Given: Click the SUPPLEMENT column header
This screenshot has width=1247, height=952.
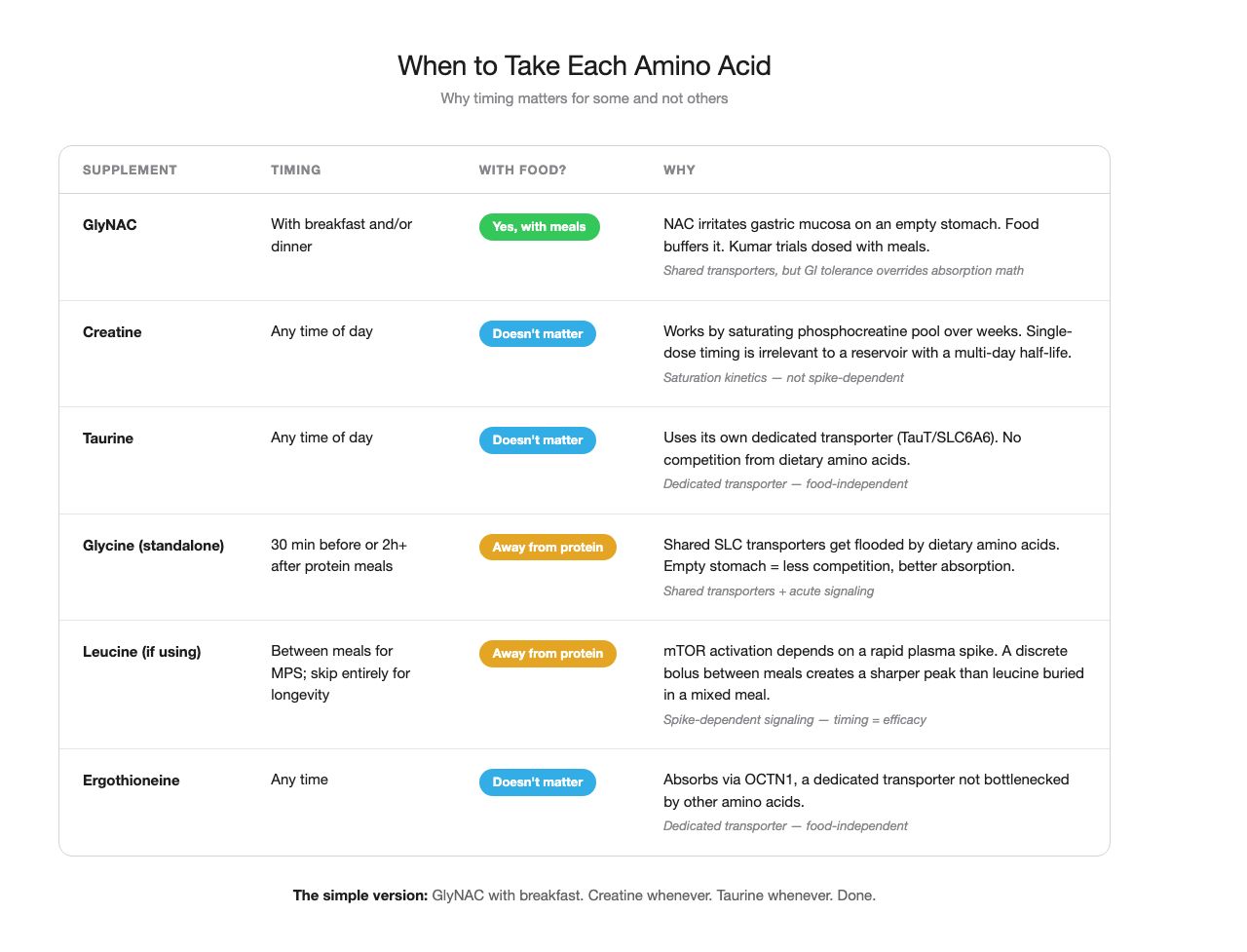Looking at the screenshot, I should 130,170.
